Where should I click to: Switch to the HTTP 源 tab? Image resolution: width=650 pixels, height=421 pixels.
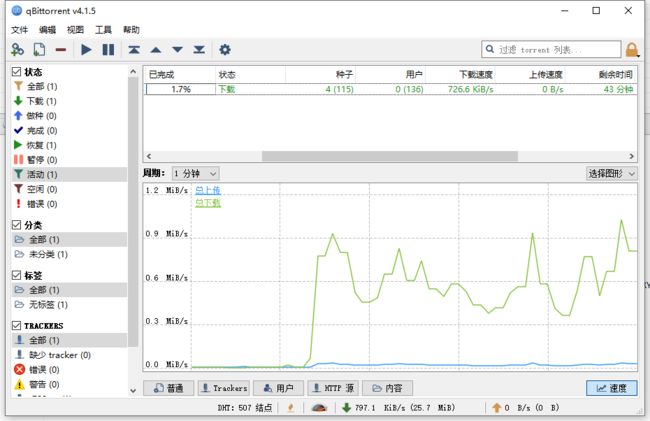(333, 388)
